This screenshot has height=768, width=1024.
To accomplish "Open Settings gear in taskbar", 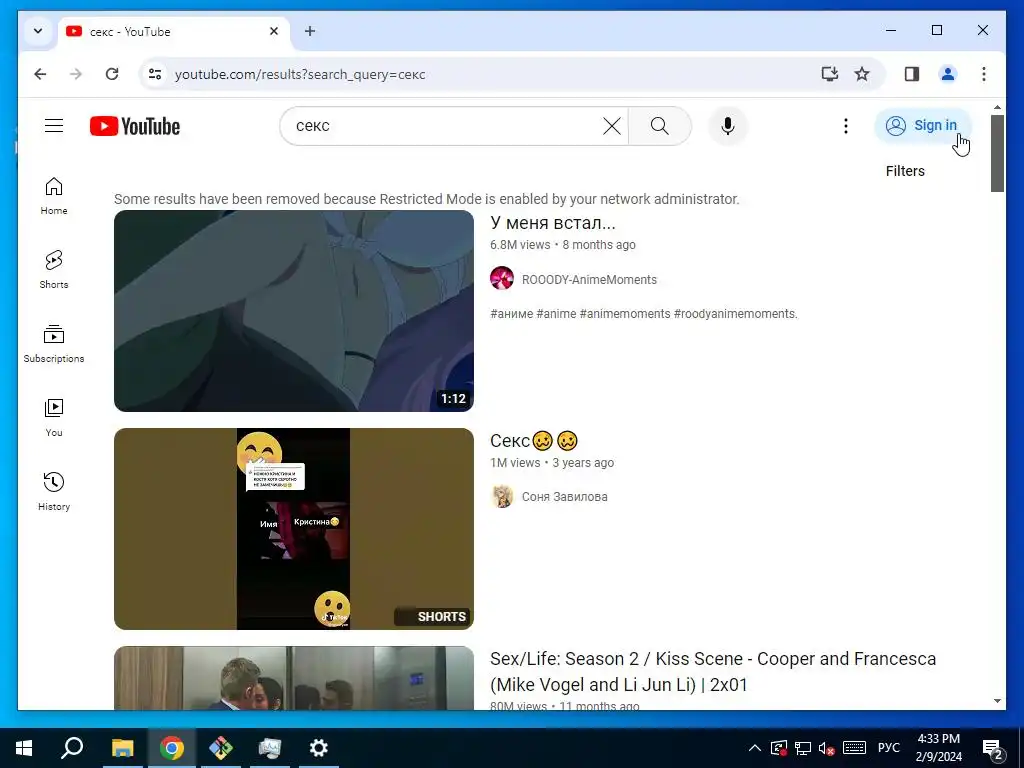I will point(318,748).
